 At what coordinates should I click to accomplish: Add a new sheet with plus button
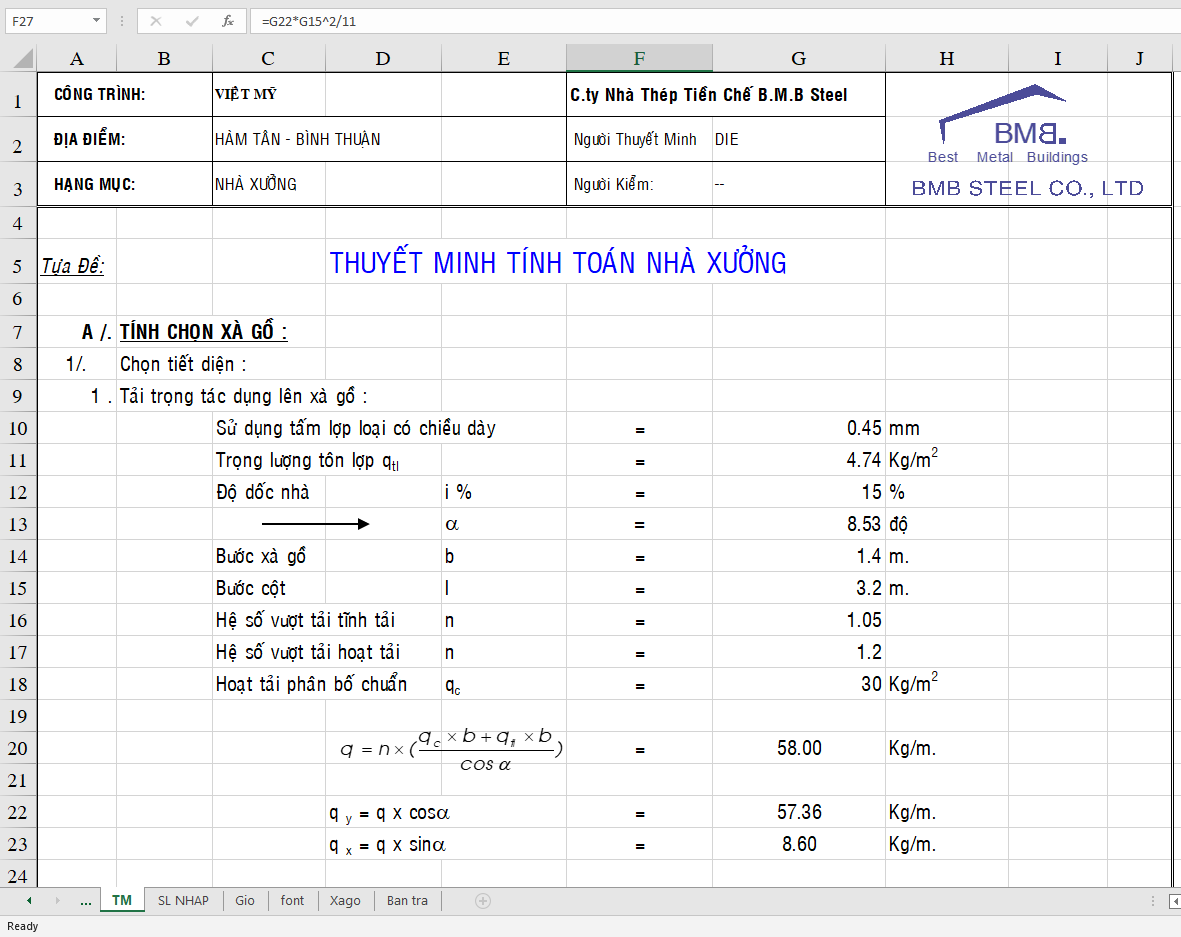click(483, 901)
